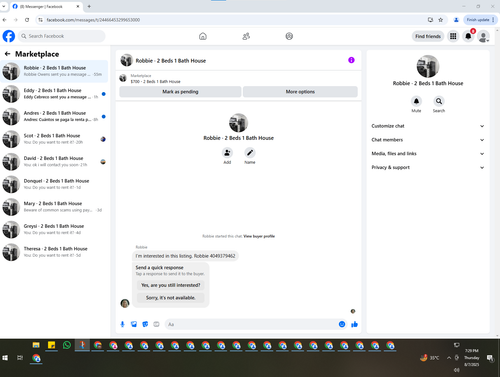
Task: Open the taskbar clock showing Thursday
Action: (x=471, y=358)
